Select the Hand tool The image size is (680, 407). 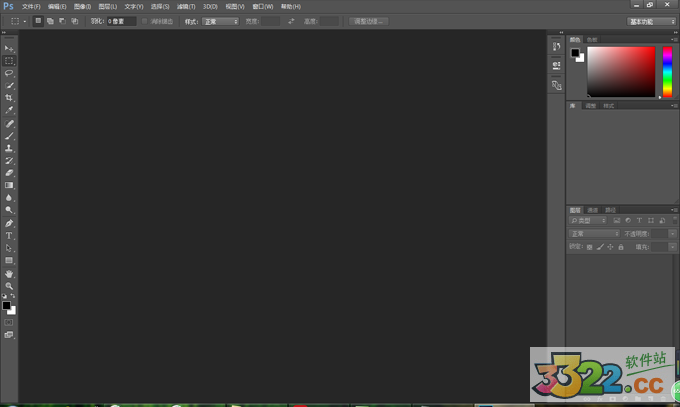(9, 274)
